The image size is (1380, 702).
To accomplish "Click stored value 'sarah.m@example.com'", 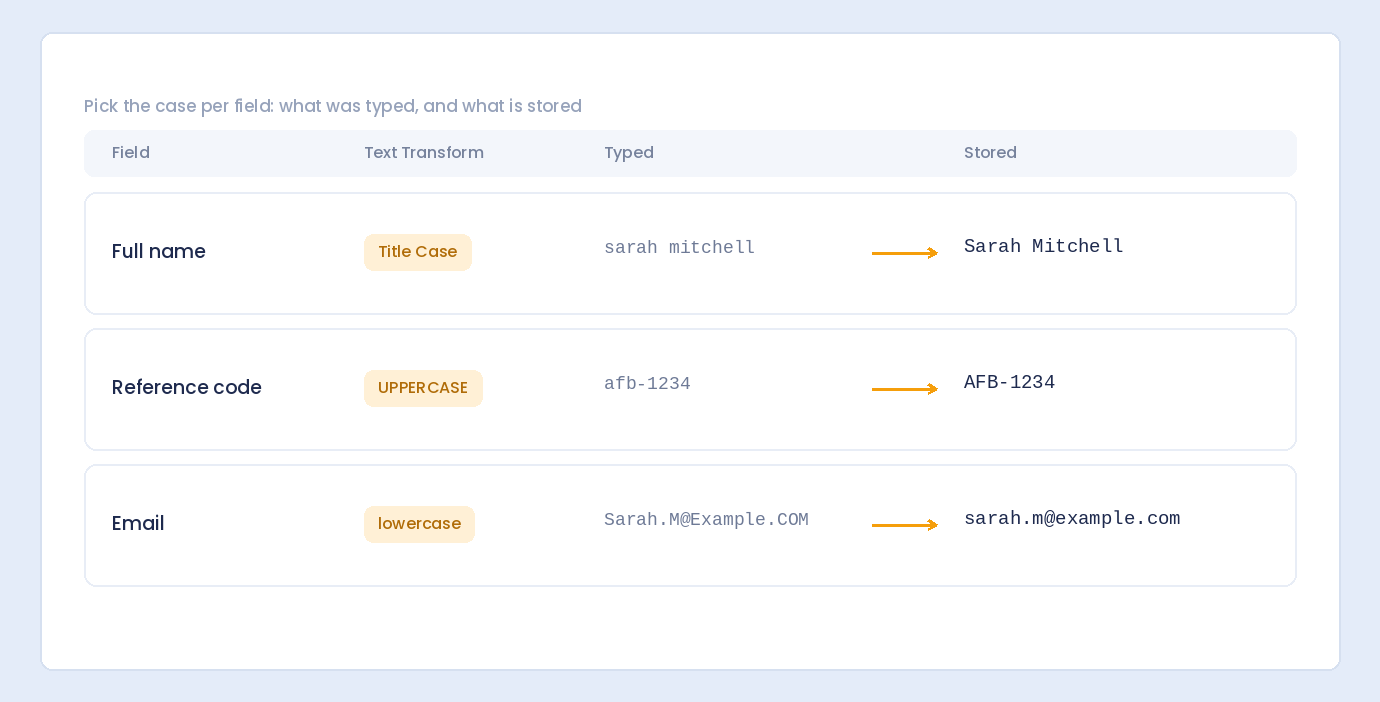I will pos(1072,518).
